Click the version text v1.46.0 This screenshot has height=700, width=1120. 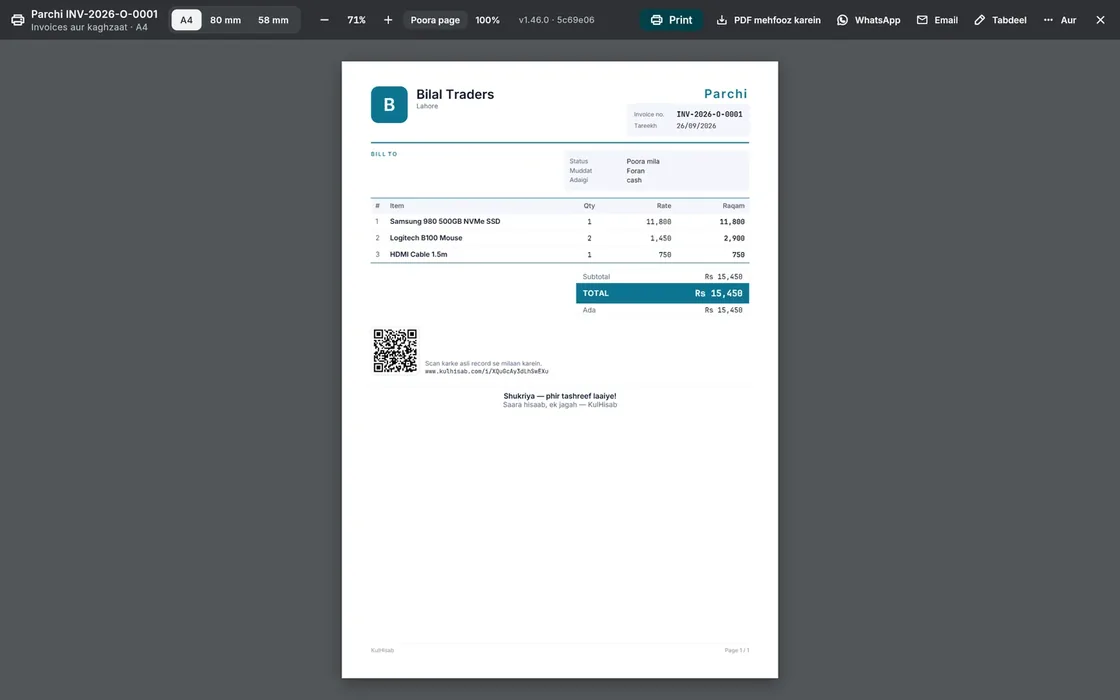point(556,20)
